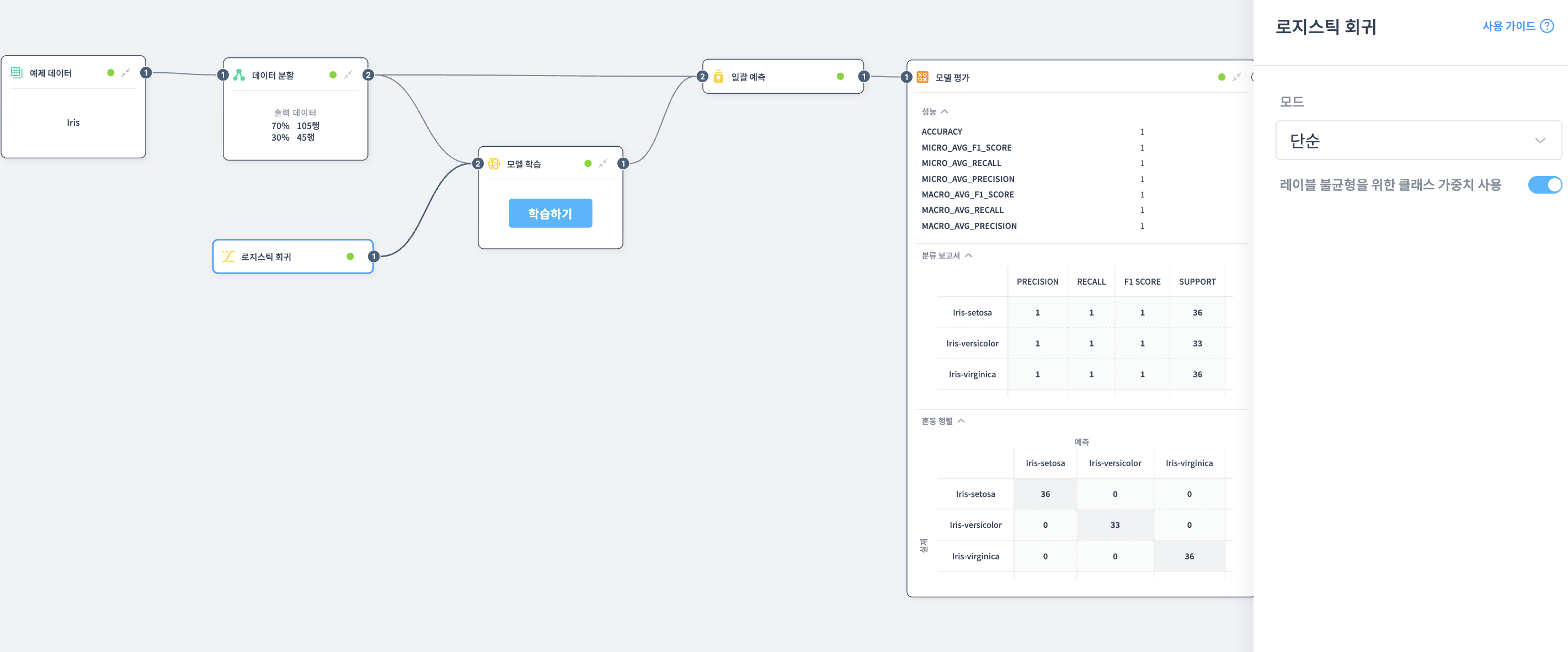
Task: Click output port 2 of 데이터 분할
Action: pyautogui.click(x=367, y=75)
